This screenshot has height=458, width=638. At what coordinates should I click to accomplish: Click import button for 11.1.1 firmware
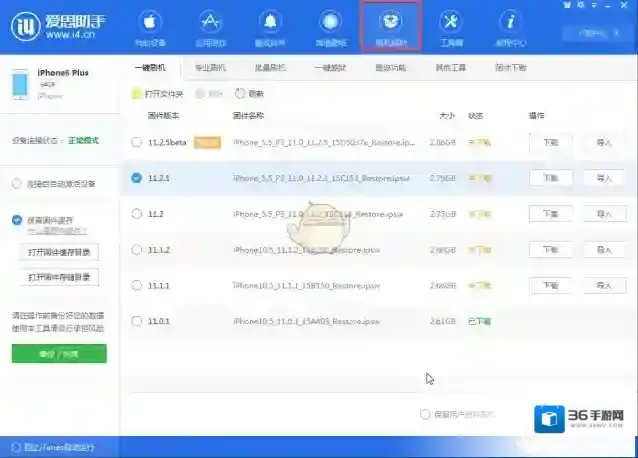(x=604, y=285)
